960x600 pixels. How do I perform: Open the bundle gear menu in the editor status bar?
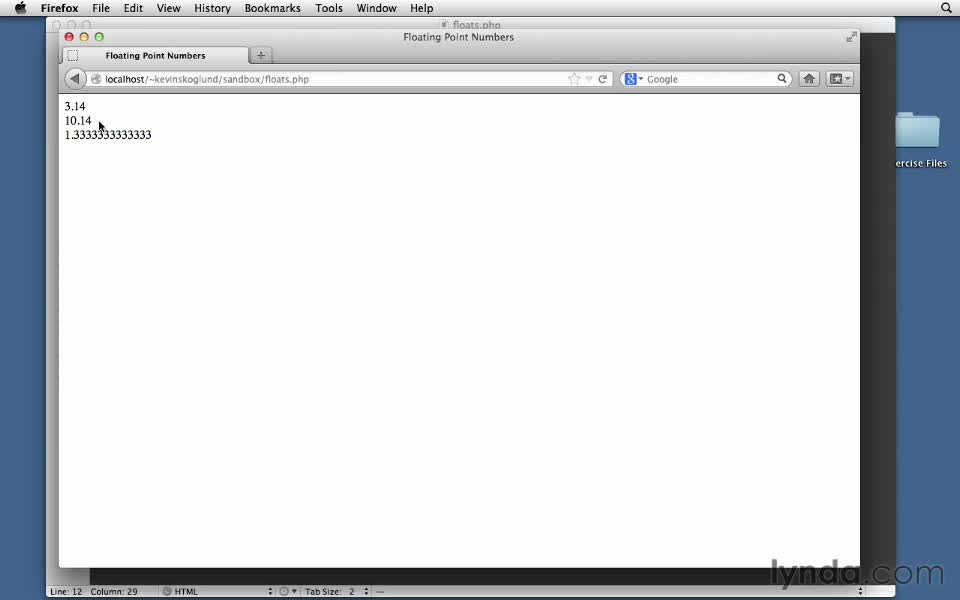tap(288, 591)
